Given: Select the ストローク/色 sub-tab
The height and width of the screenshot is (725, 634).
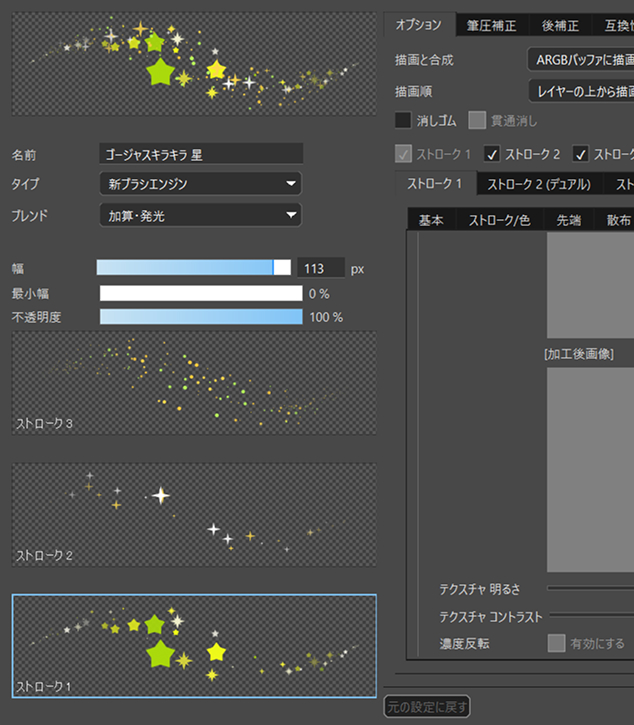Looking at the screenshot, I should [499, 220].
